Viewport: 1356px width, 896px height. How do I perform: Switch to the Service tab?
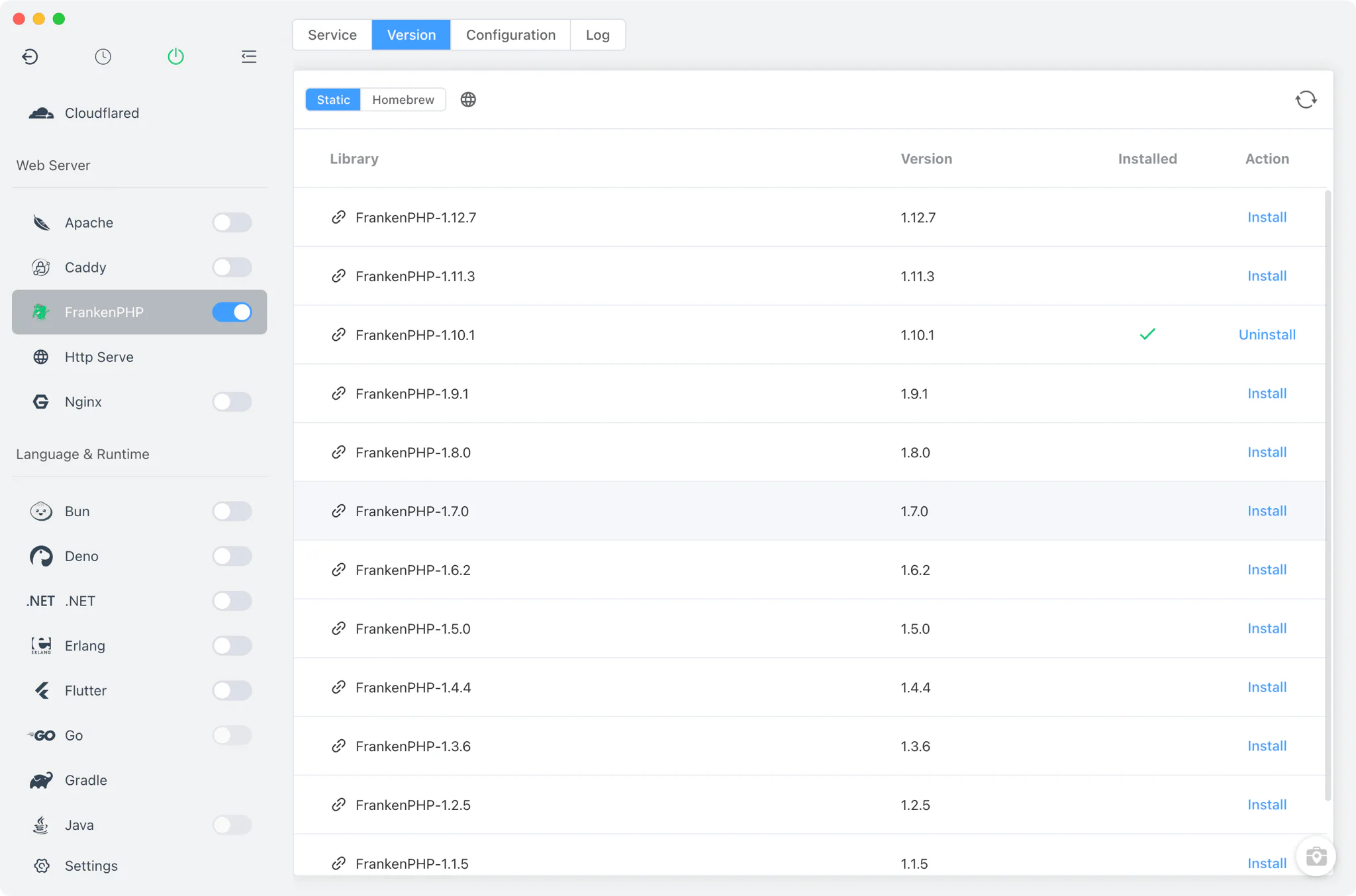pyautogui.click(x=332, y=35)
